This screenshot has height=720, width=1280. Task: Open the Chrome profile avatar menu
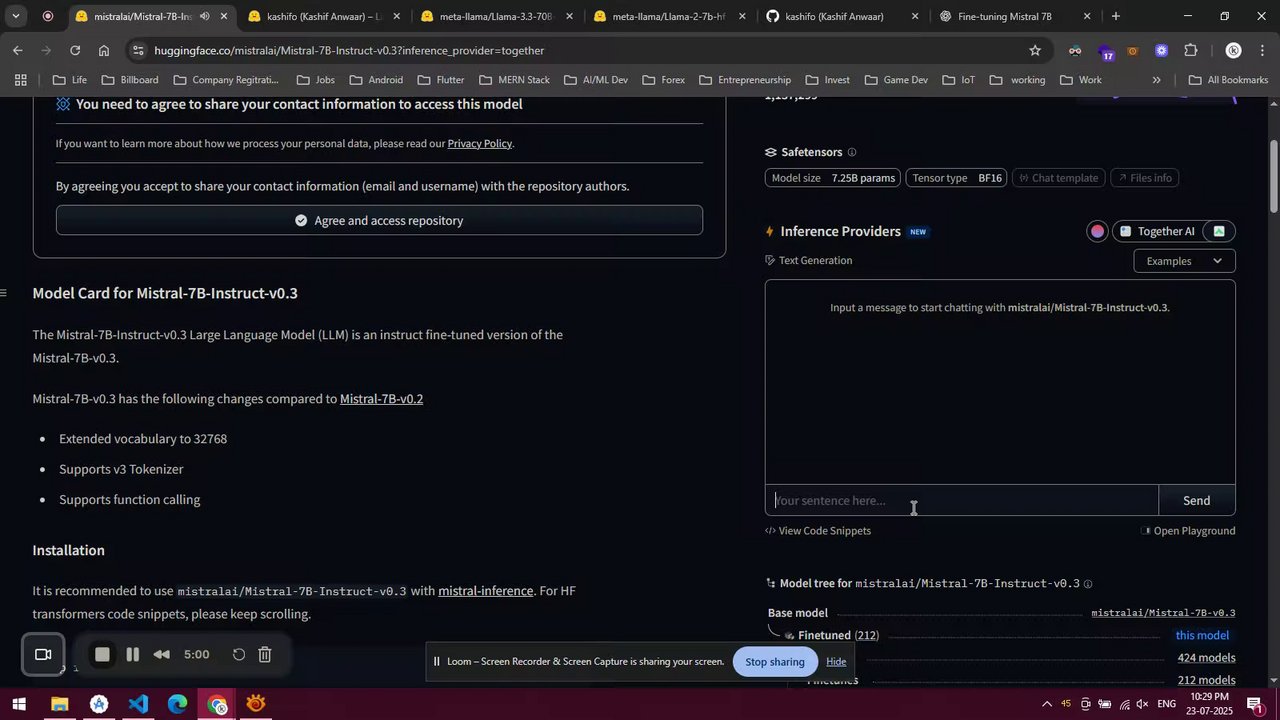tap(1233, 50)
